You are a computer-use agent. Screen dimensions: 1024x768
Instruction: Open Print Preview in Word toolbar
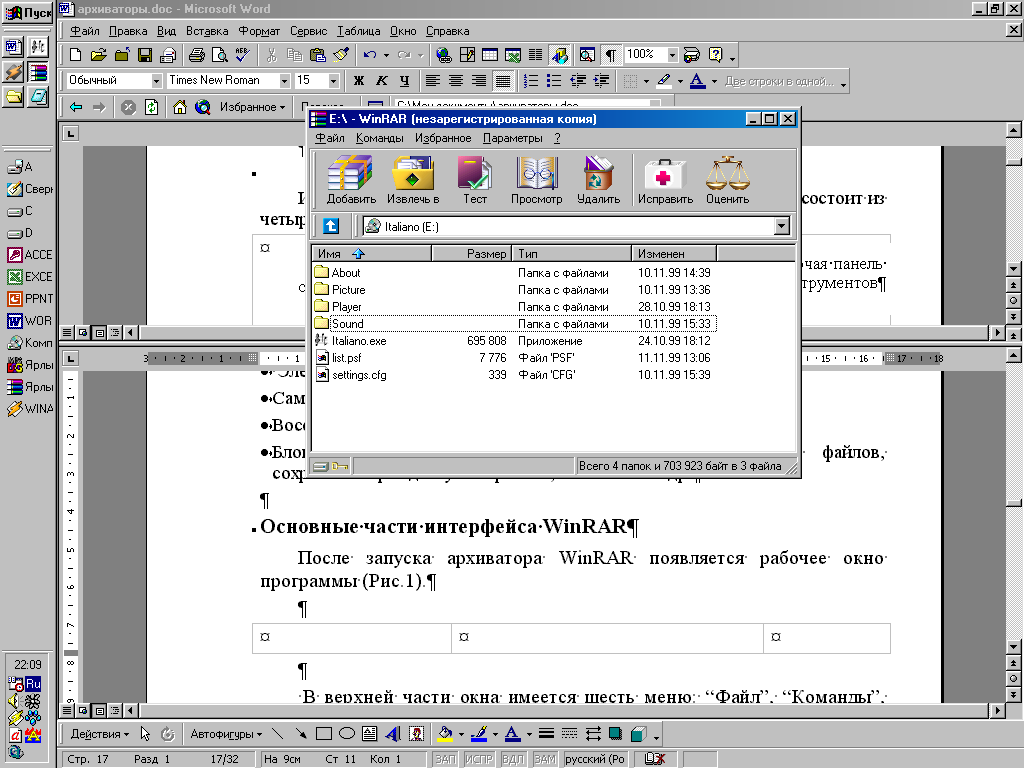219,55
